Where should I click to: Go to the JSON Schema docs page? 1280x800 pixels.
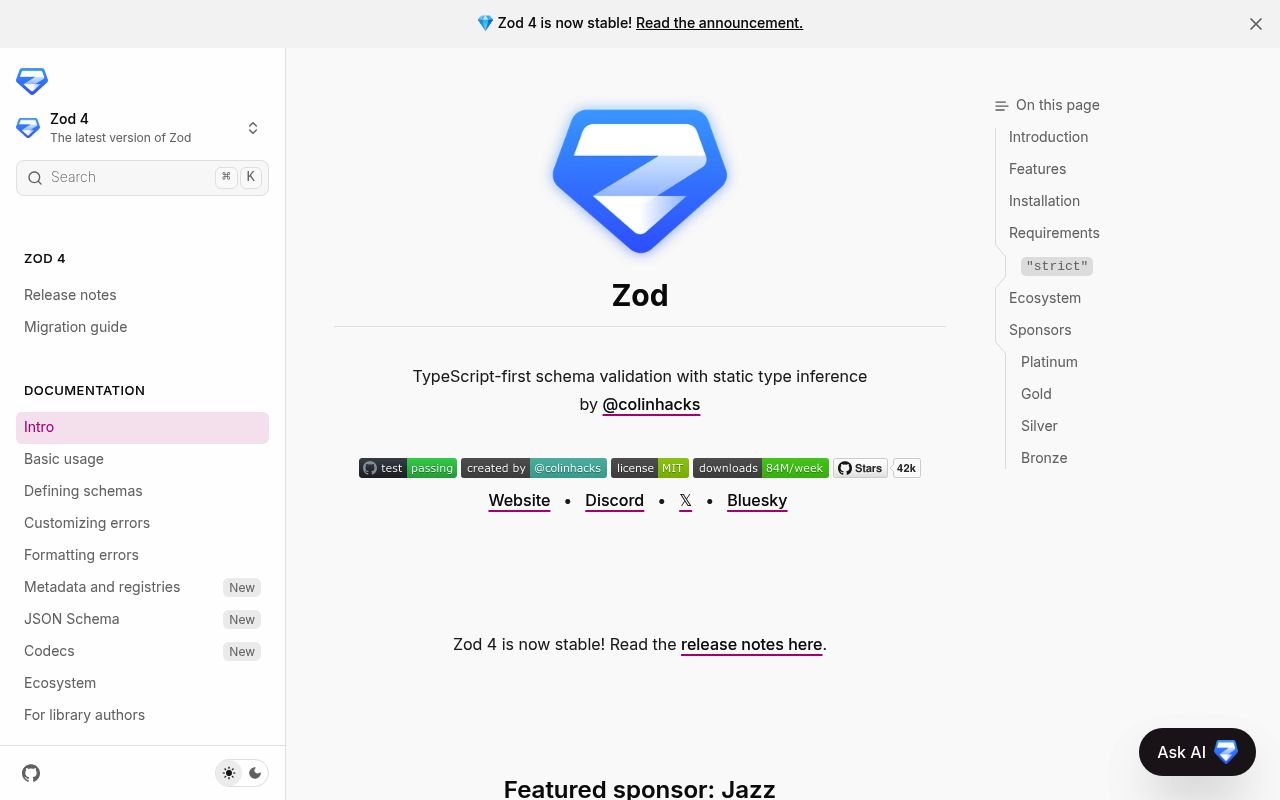click(72, 619)
